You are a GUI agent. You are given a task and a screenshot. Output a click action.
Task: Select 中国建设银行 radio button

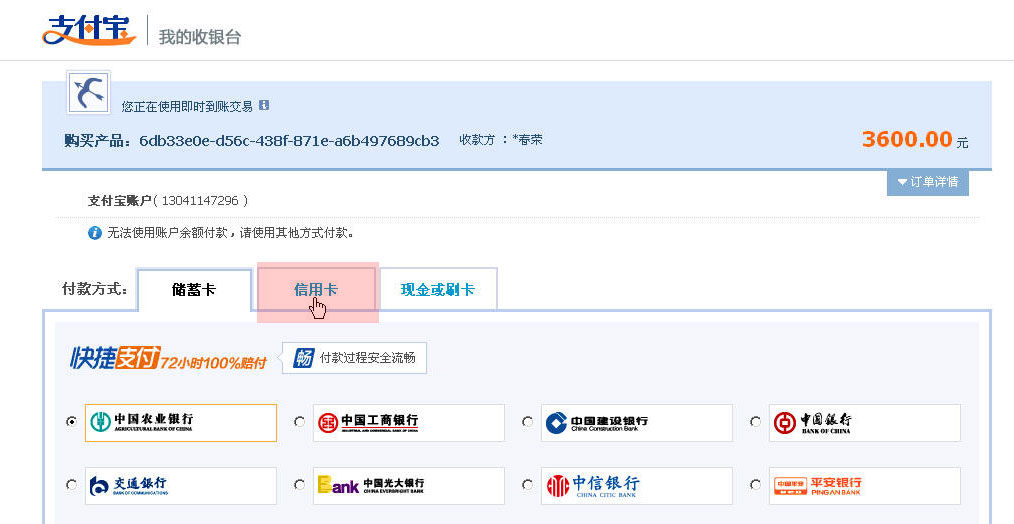tap(528, 422)
